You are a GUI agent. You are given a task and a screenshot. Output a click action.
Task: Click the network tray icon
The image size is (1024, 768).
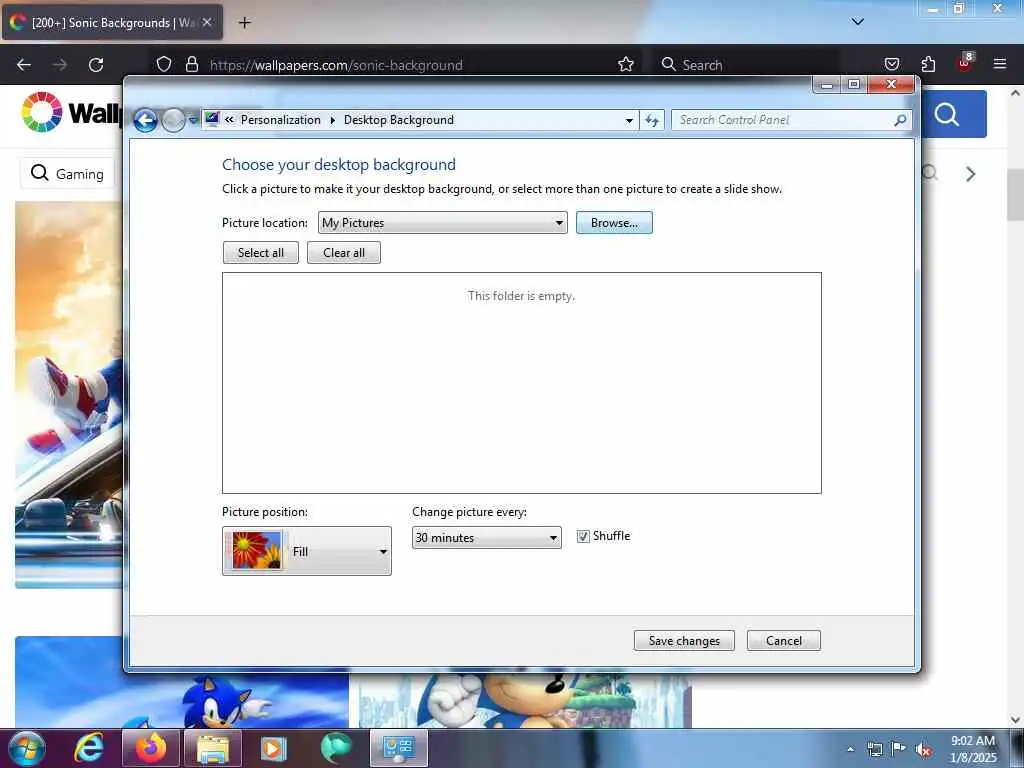tap(874, 749)
